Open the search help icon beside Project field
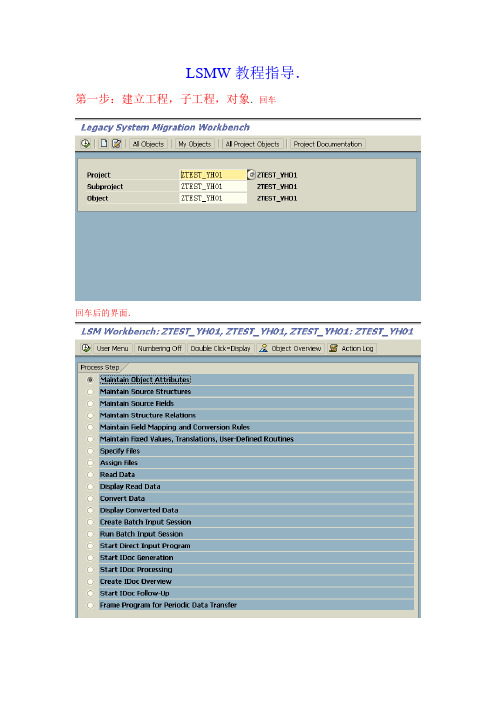Image resolution: width=496 pixels, height=702 pixels. tap(251, 175)
